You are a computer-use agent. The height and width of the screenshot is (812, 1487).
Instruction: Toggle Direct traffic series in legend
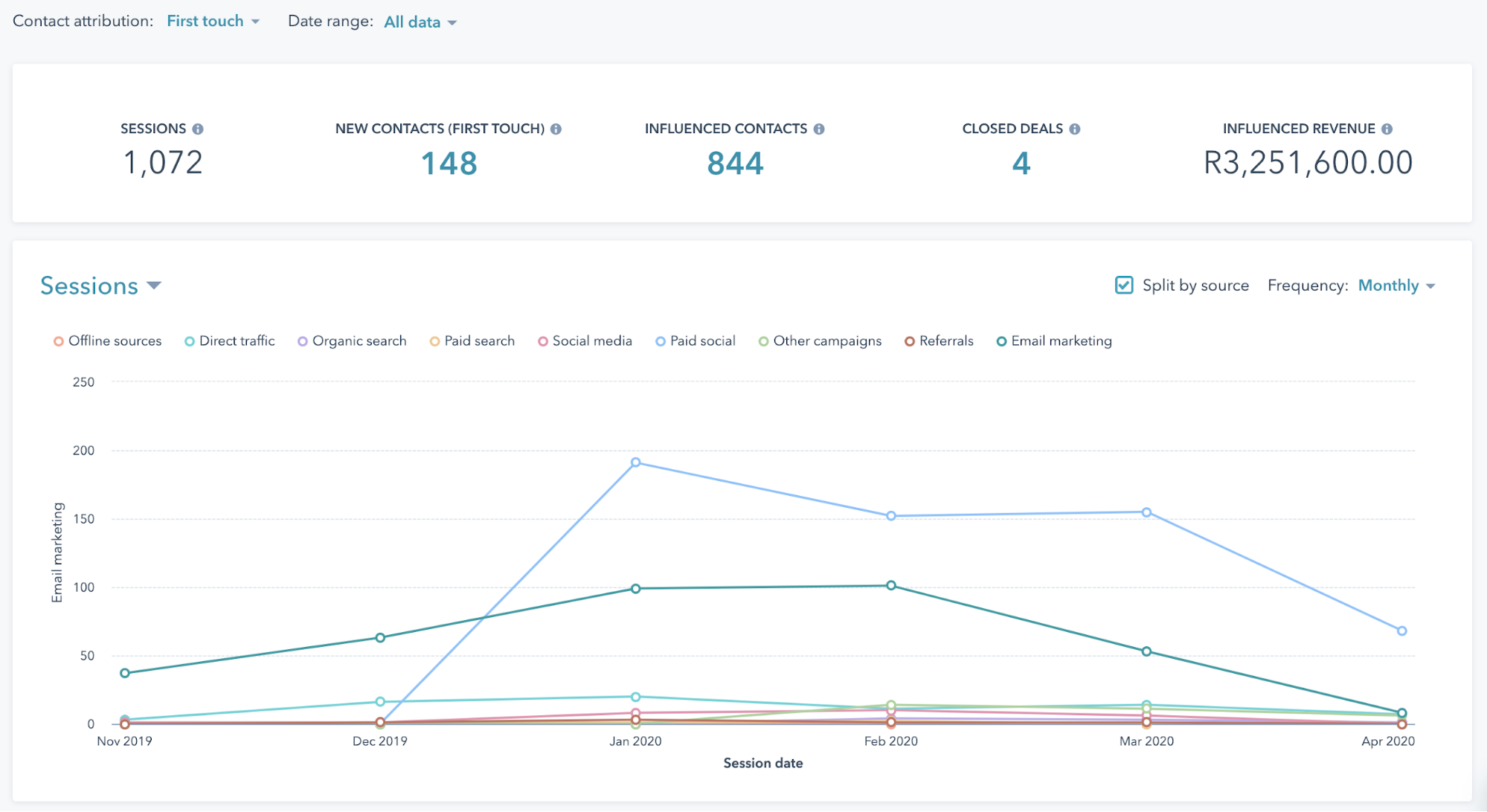230,341
